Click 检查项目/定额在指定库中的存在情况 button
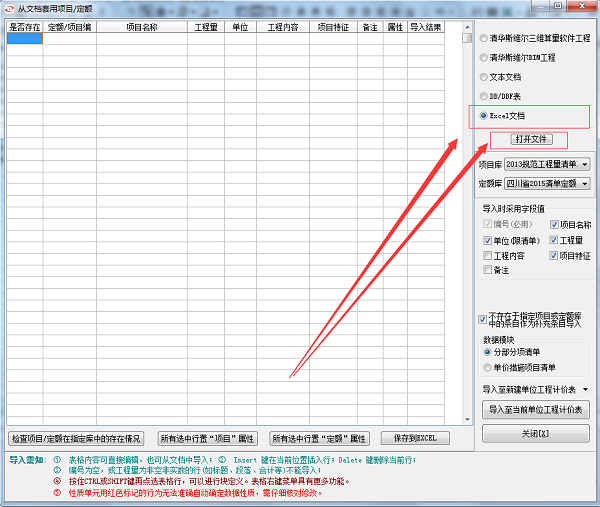This screenshot has width=600, height=507. [x=76, y=439]
